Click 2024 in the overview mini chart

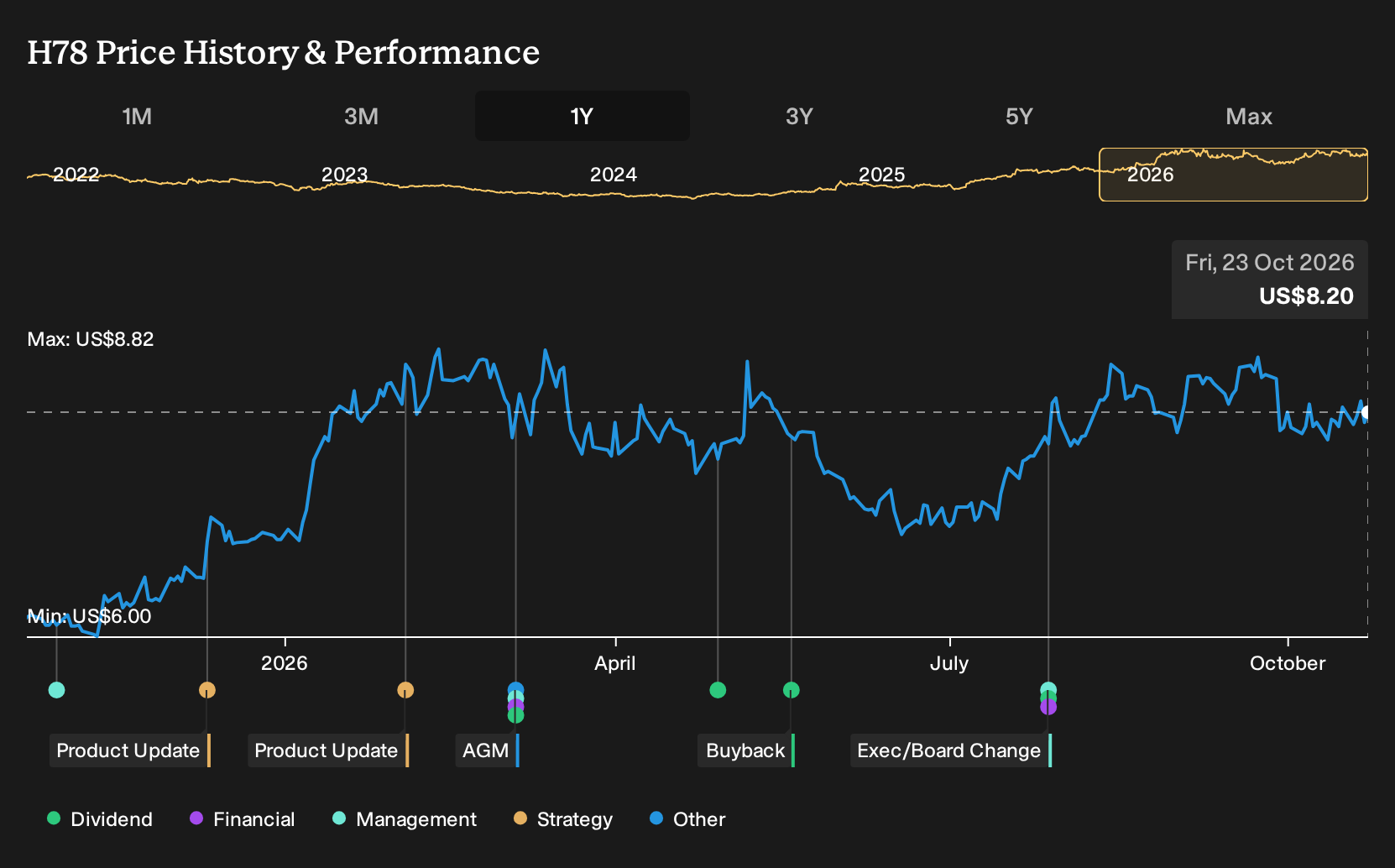point(613,175)
